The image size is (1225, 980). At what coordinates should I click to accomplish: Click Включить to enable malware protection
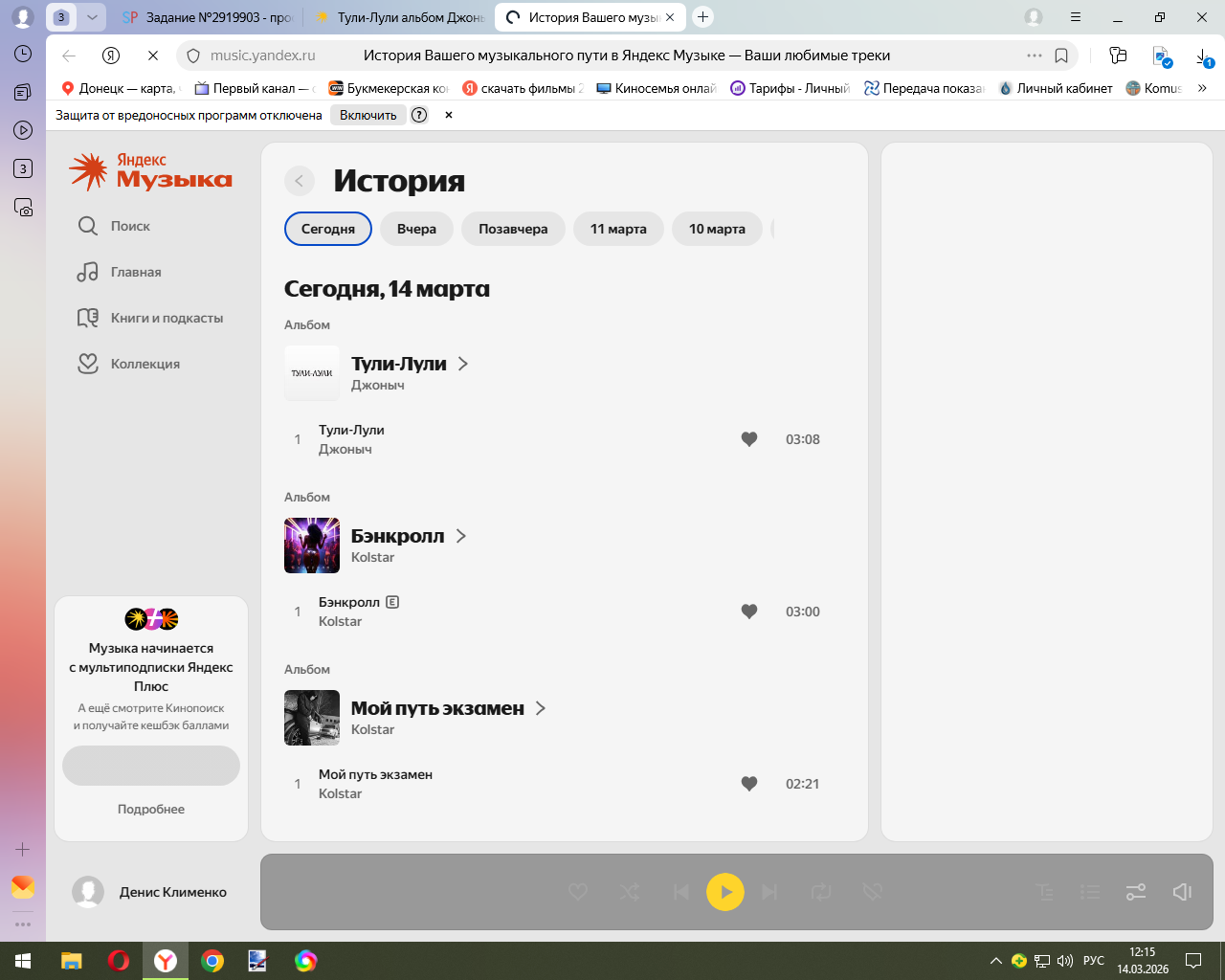click(x=368, y=115)
